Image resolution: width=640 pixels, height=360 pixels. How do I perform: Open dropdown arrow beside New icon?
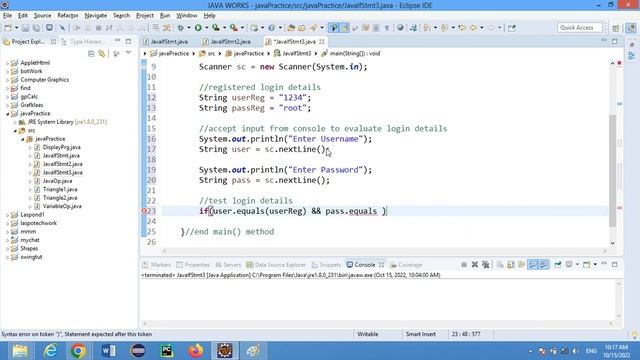coord(16,28)
